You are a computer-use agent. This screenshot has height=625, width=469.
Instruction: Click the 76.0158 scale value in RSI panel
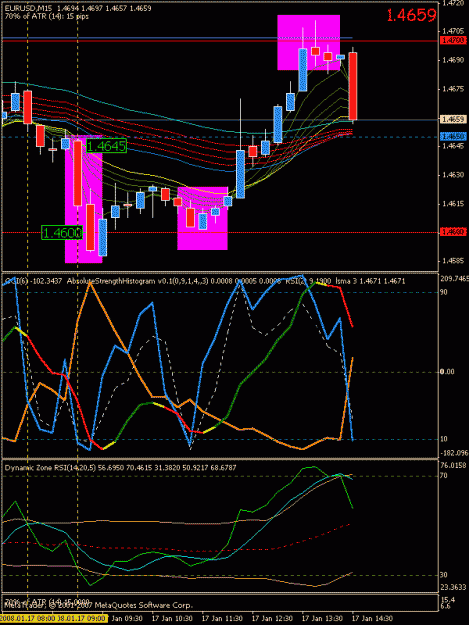(x=453, y=466)
